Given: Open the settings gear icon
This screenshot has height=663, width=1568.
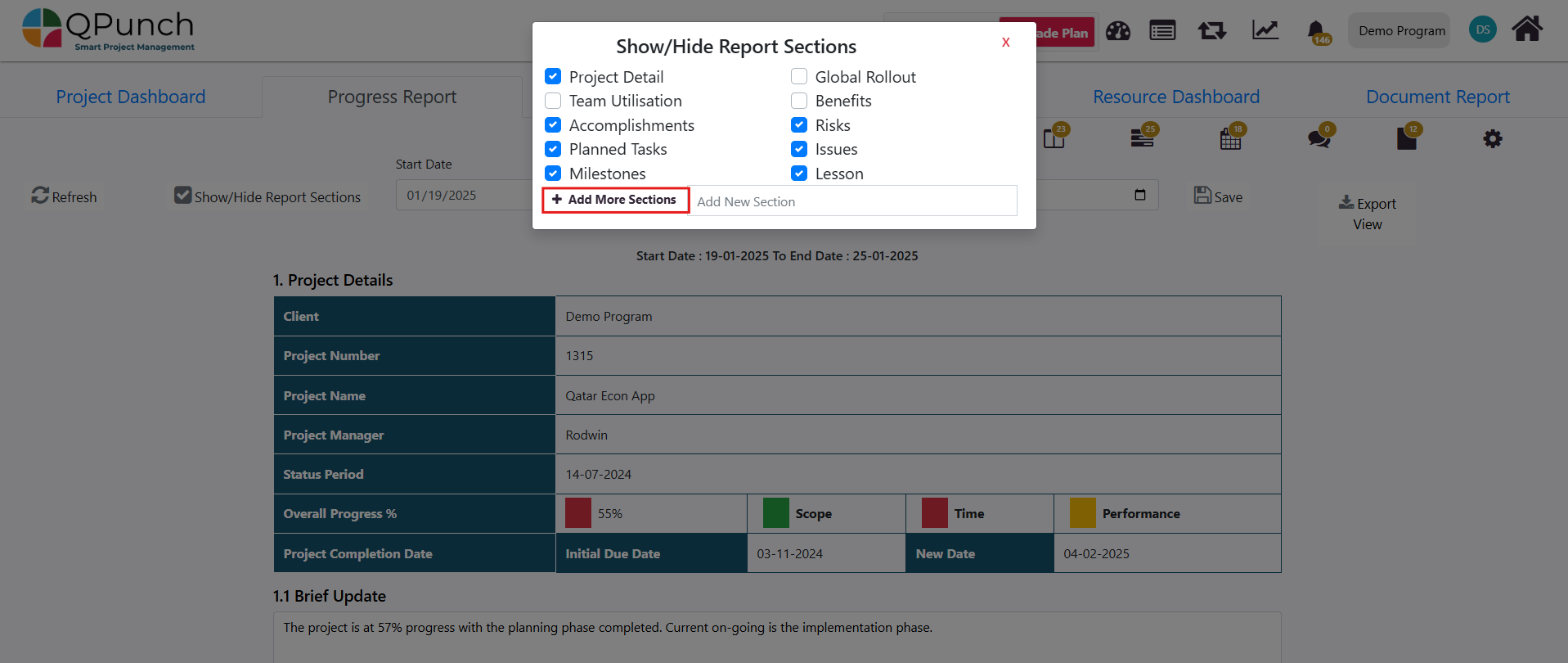Looking at the screenshot, I should pyautogui.click(x=1492, y=139).
